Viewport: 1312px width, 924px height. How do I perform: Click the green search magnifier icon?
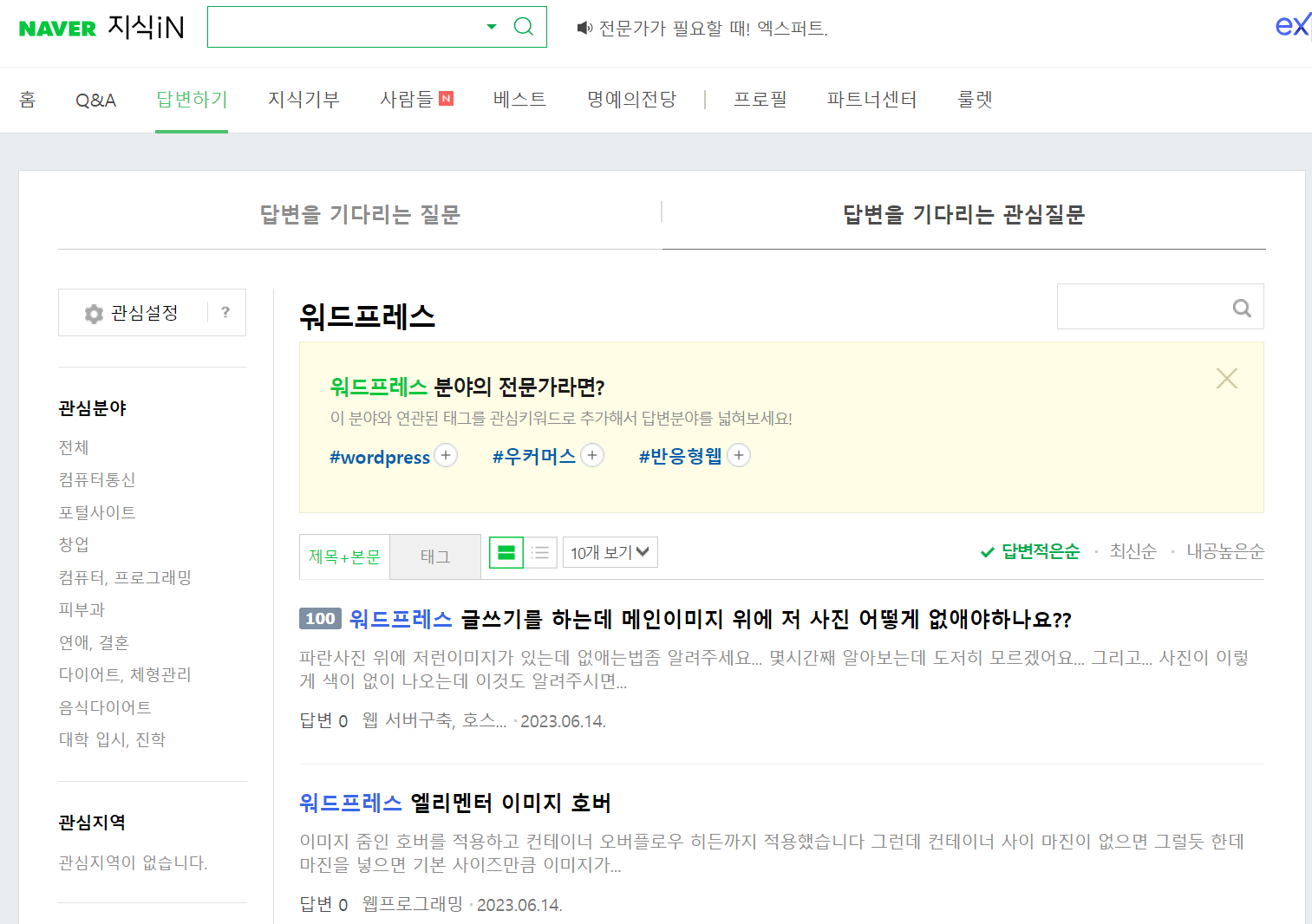coord(524,27)
